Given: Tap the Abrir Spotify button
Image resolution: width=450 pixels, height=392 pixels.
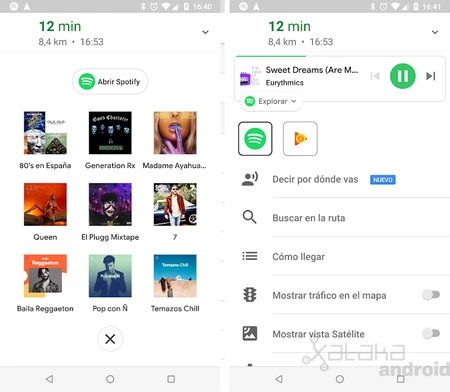Looking at the screenshot, I should tap(110, 81).
